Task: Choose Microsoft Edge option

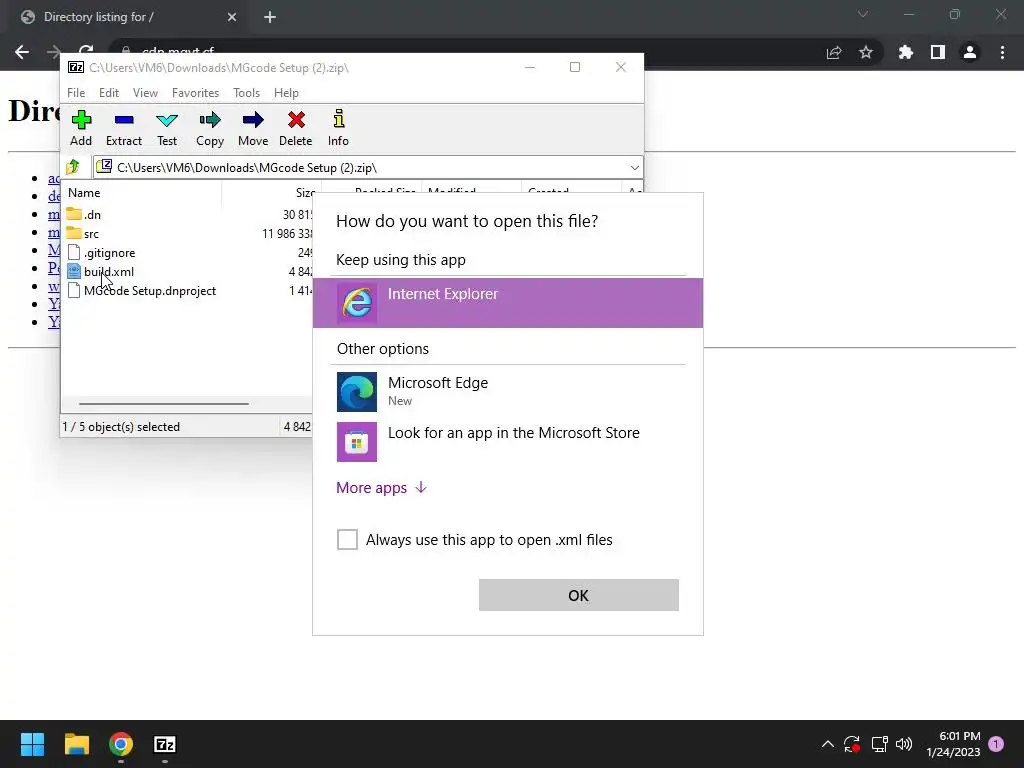Action: [x=507, y=391]
